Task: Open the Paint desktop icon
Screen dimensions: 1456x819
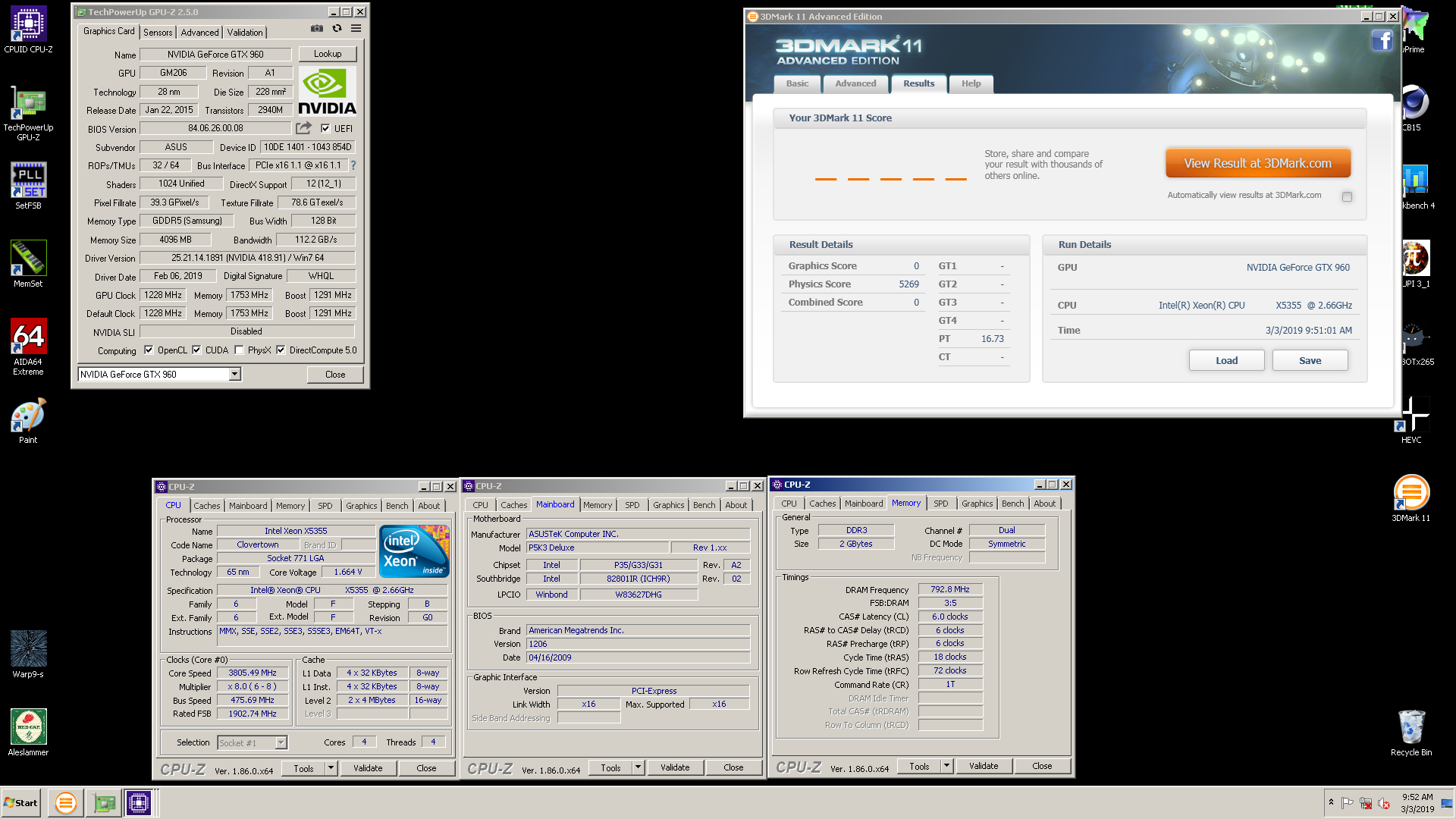Action: pos(28,421)
